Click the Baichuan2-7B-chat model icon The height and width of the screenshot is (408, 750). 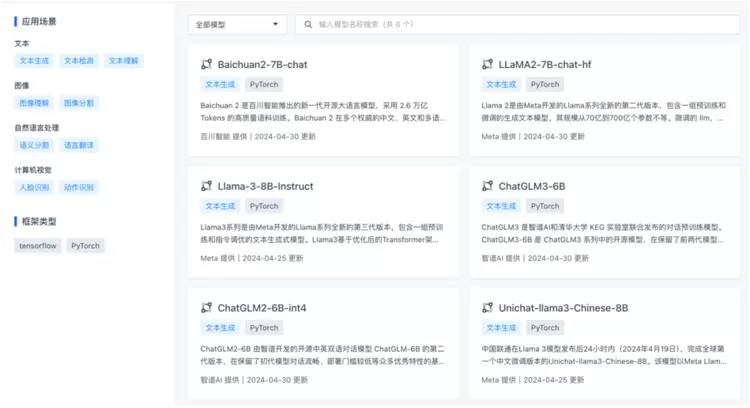(206, 64)
